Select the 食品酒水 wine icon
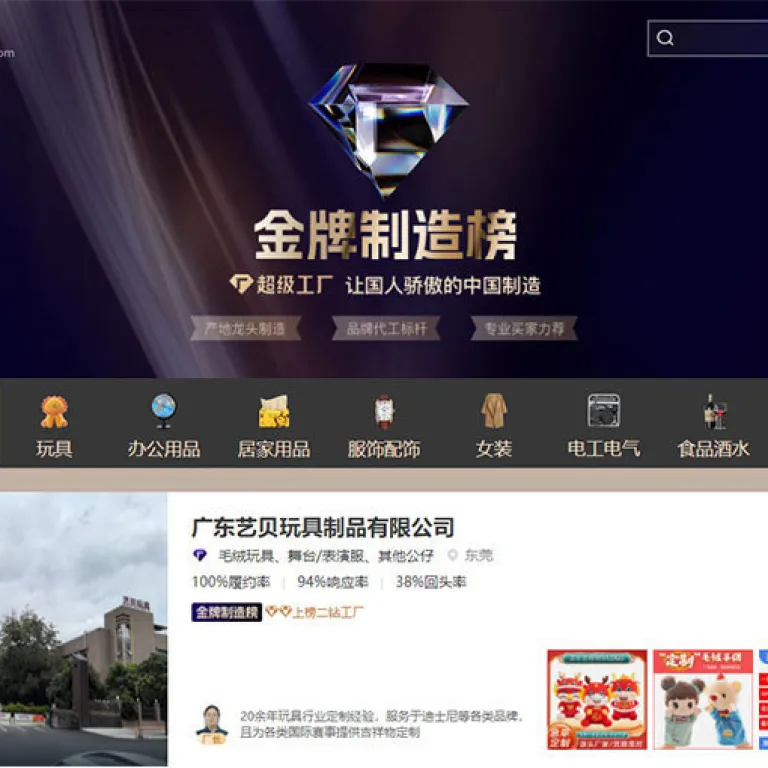This screenshot has width=768, height=768. coord(714,411)
